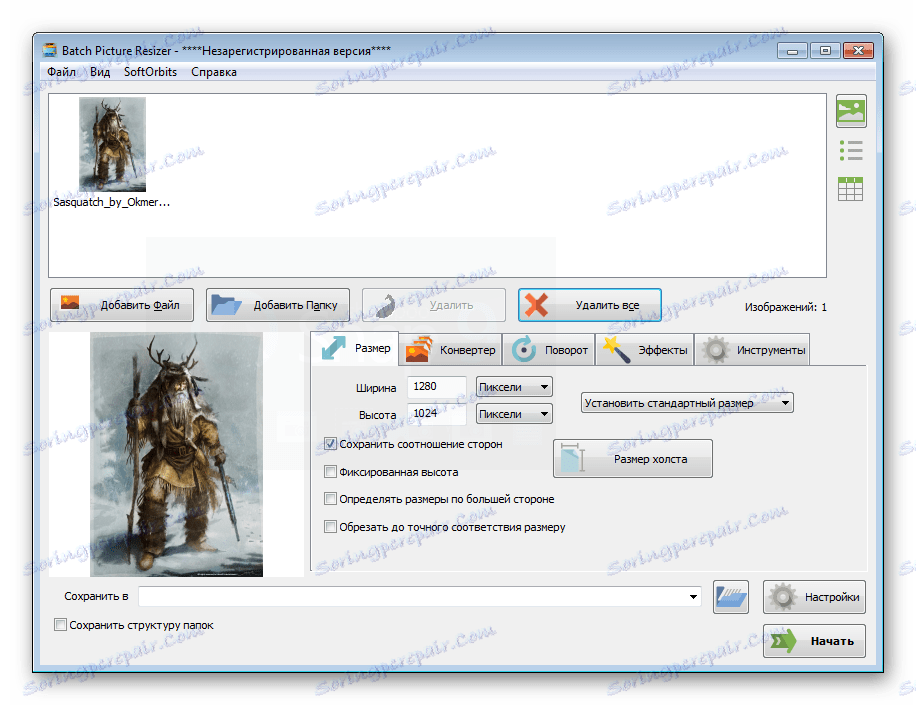Open Размер холста dialog
This screenshot has height=705, width=916.
(x=633, y=459)
